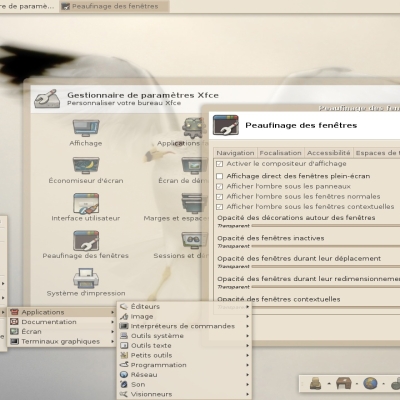Click the Applications menu item icon

coord(14,312)
